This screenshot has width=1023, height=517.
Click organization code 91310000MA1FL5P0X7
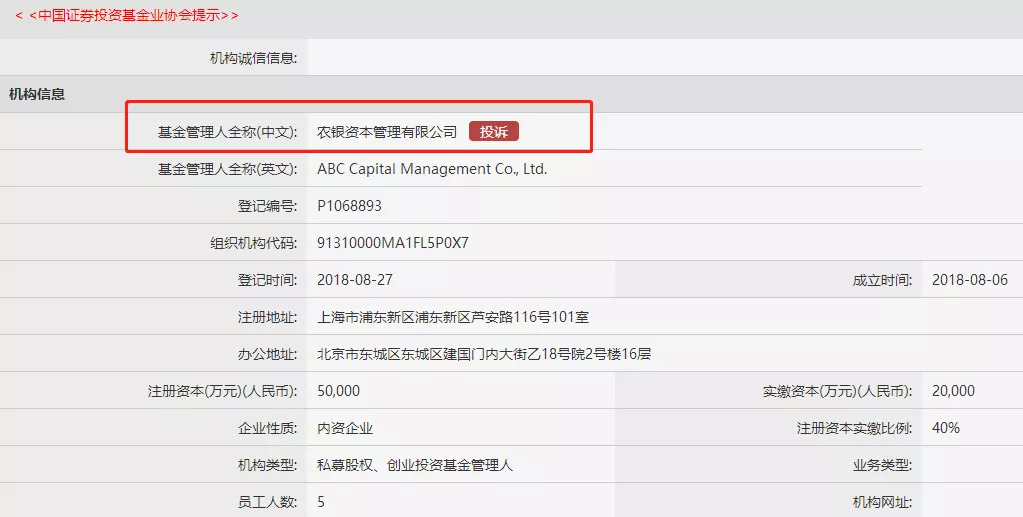(393, 243)
